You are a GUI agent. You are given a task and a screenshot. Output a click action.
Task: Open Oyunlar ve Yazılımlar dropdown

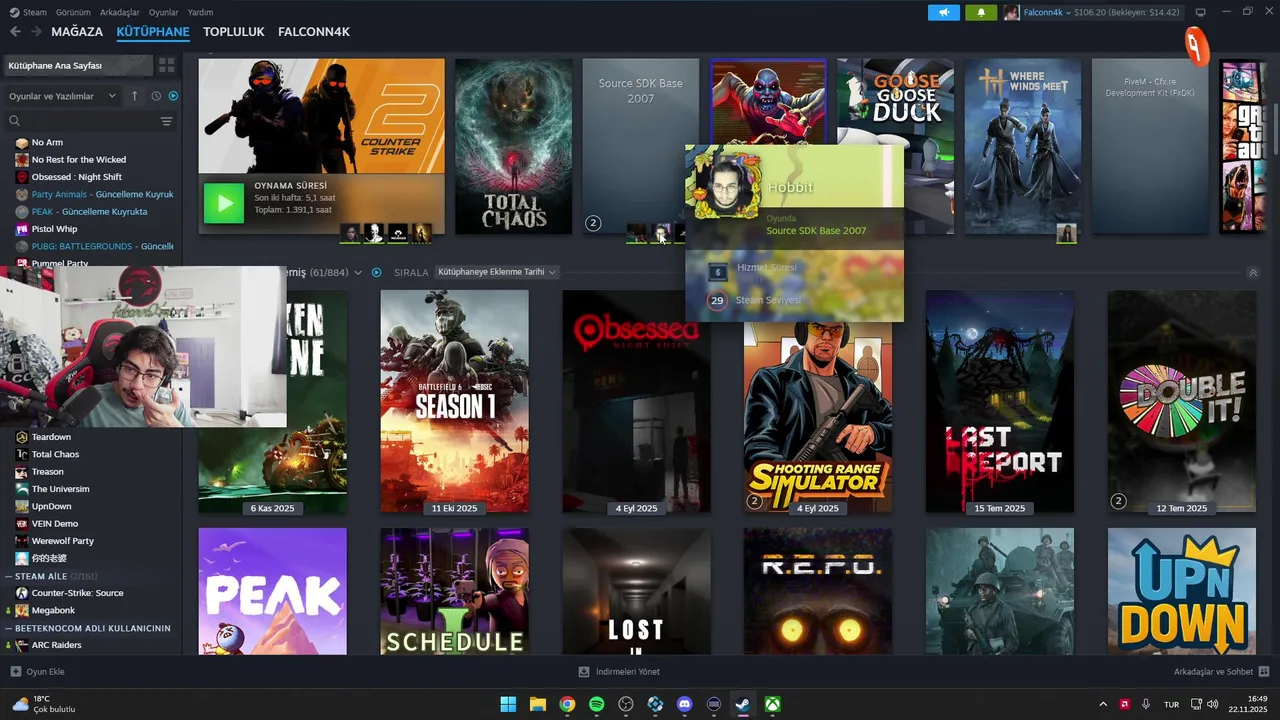pos(62,96)
